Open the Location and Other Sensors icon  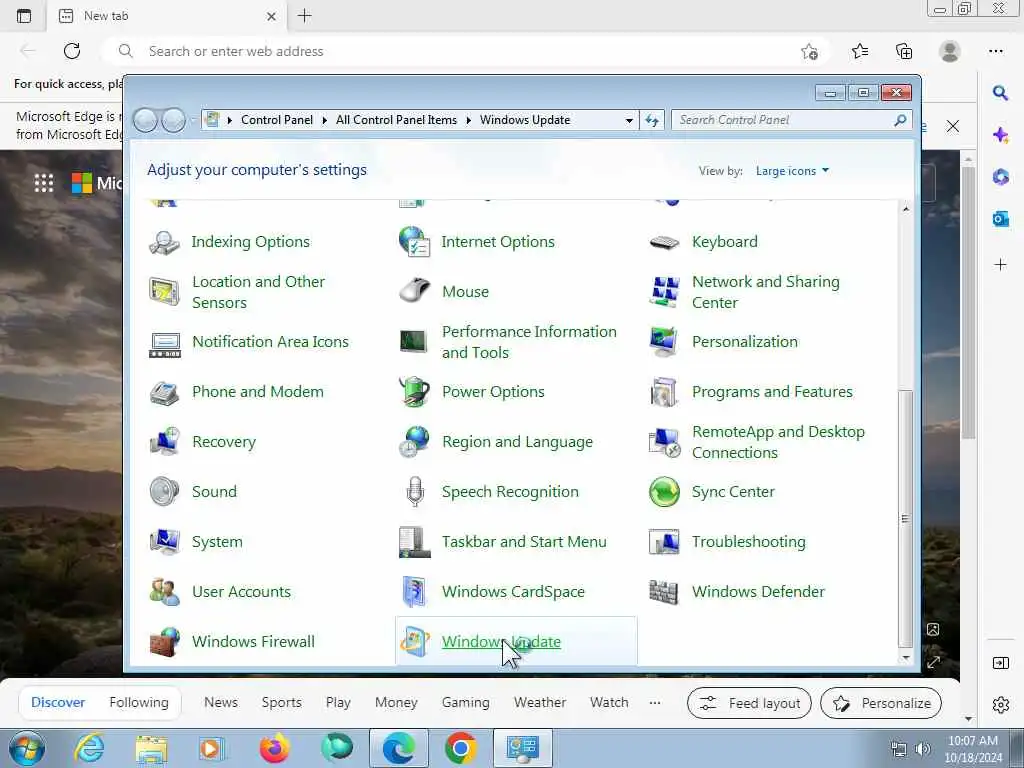tap(164, 292)
